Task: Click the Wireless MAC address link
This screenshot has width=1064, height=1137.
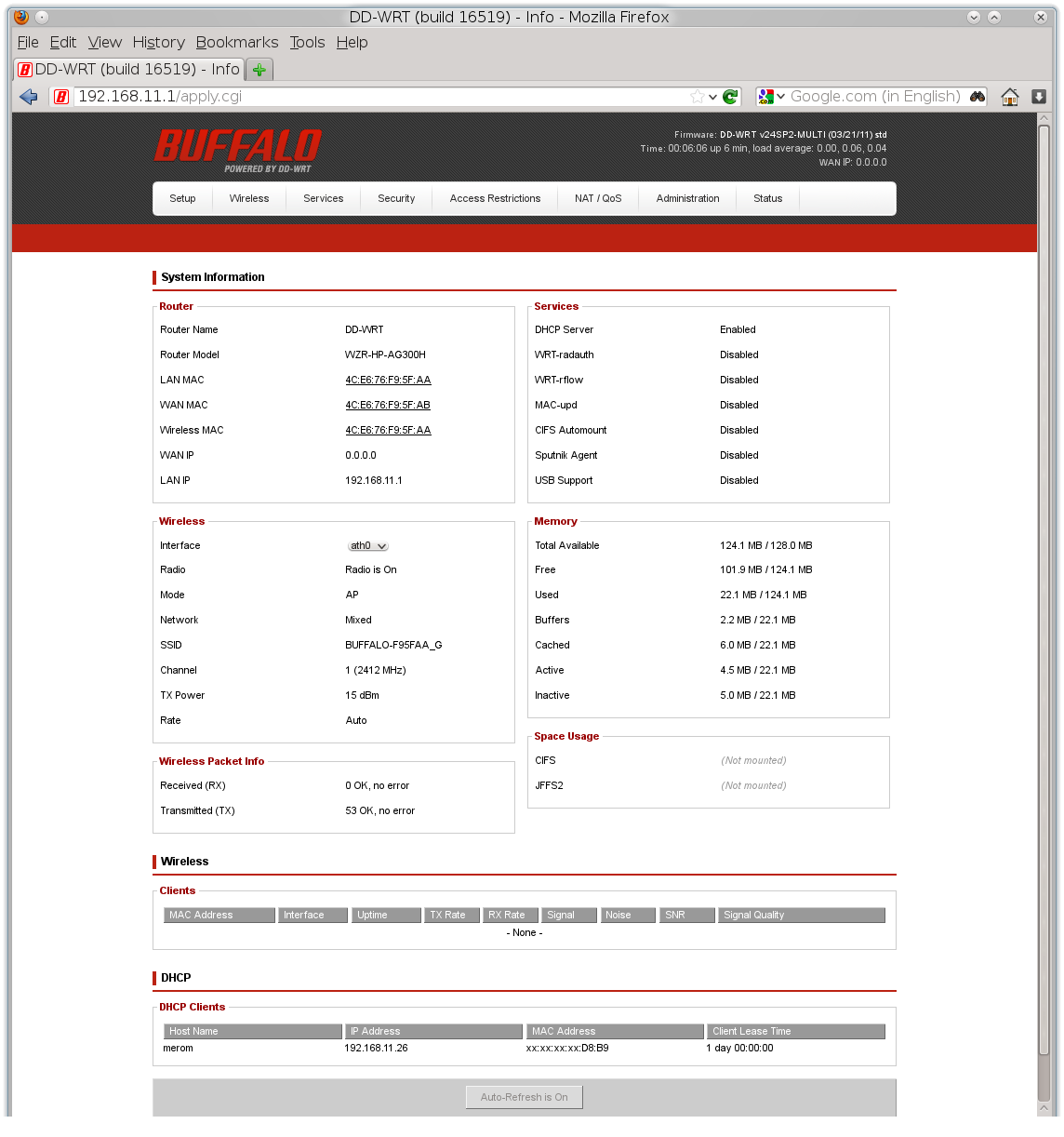Action: (388, 431)
